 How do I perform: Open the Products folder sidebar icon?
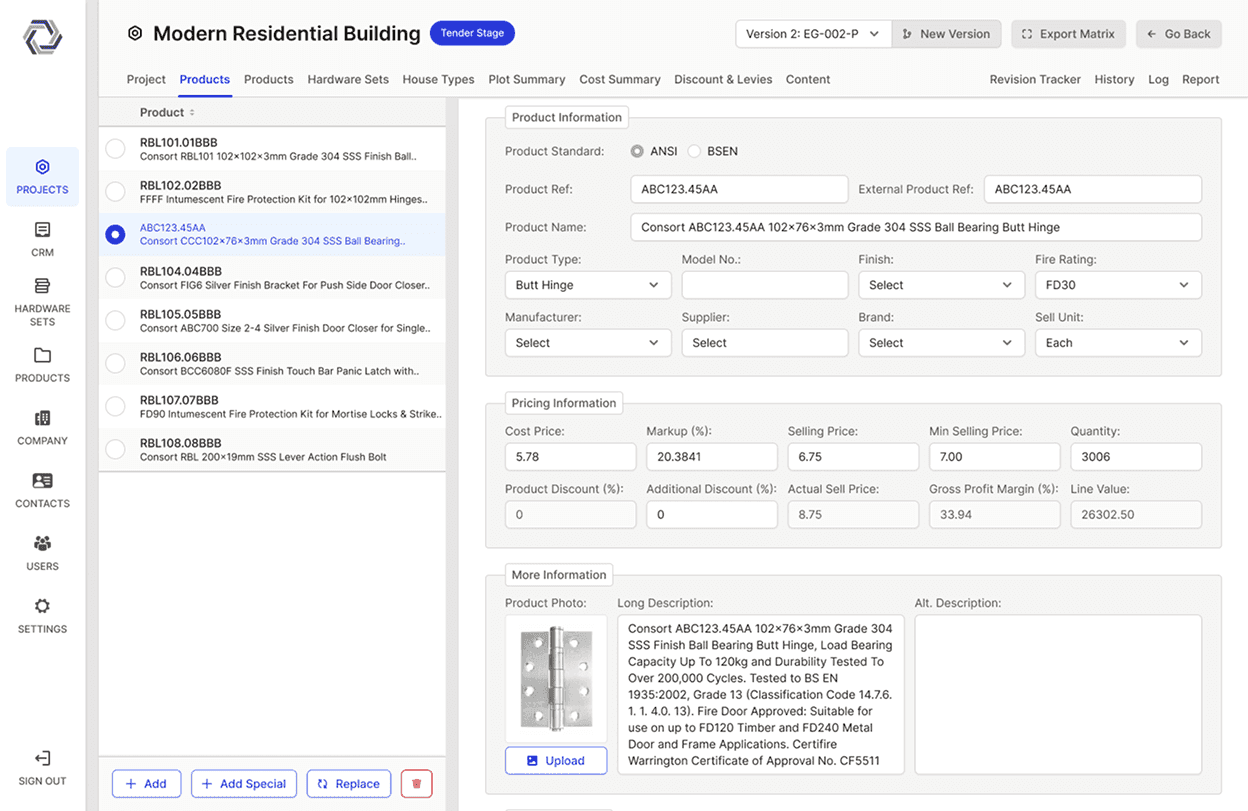tap(42, 355)
